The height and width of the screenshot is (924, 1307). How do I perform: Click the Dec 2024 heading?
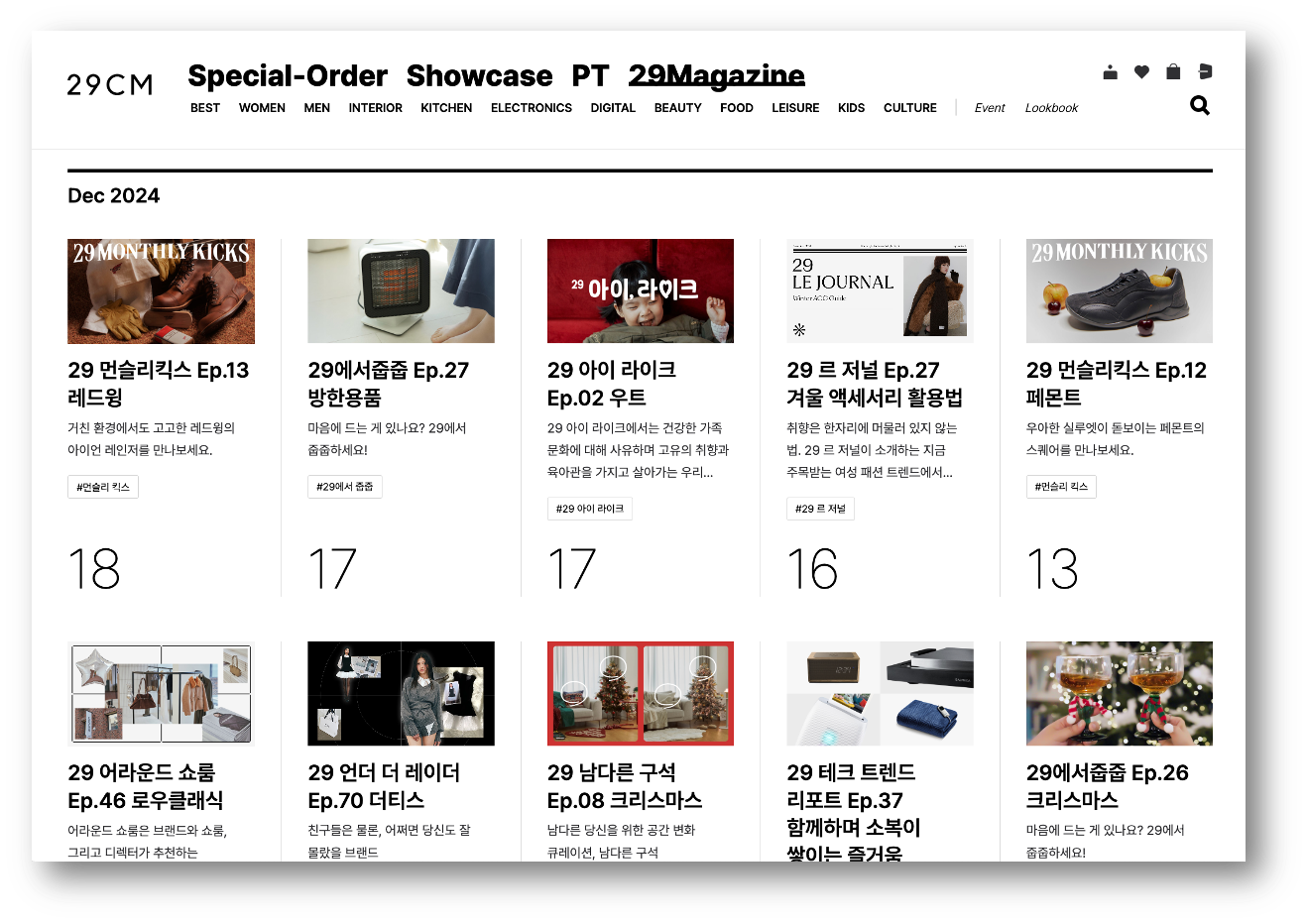point(114,196)
